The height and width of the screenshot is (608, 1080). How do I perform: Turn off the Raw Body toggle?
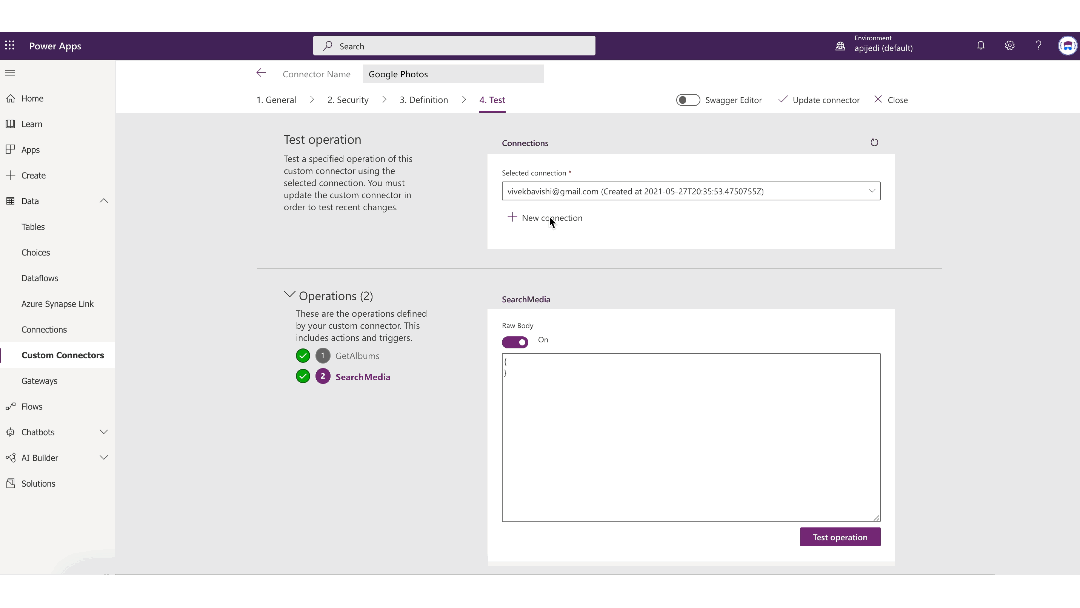tap(515, 341)
